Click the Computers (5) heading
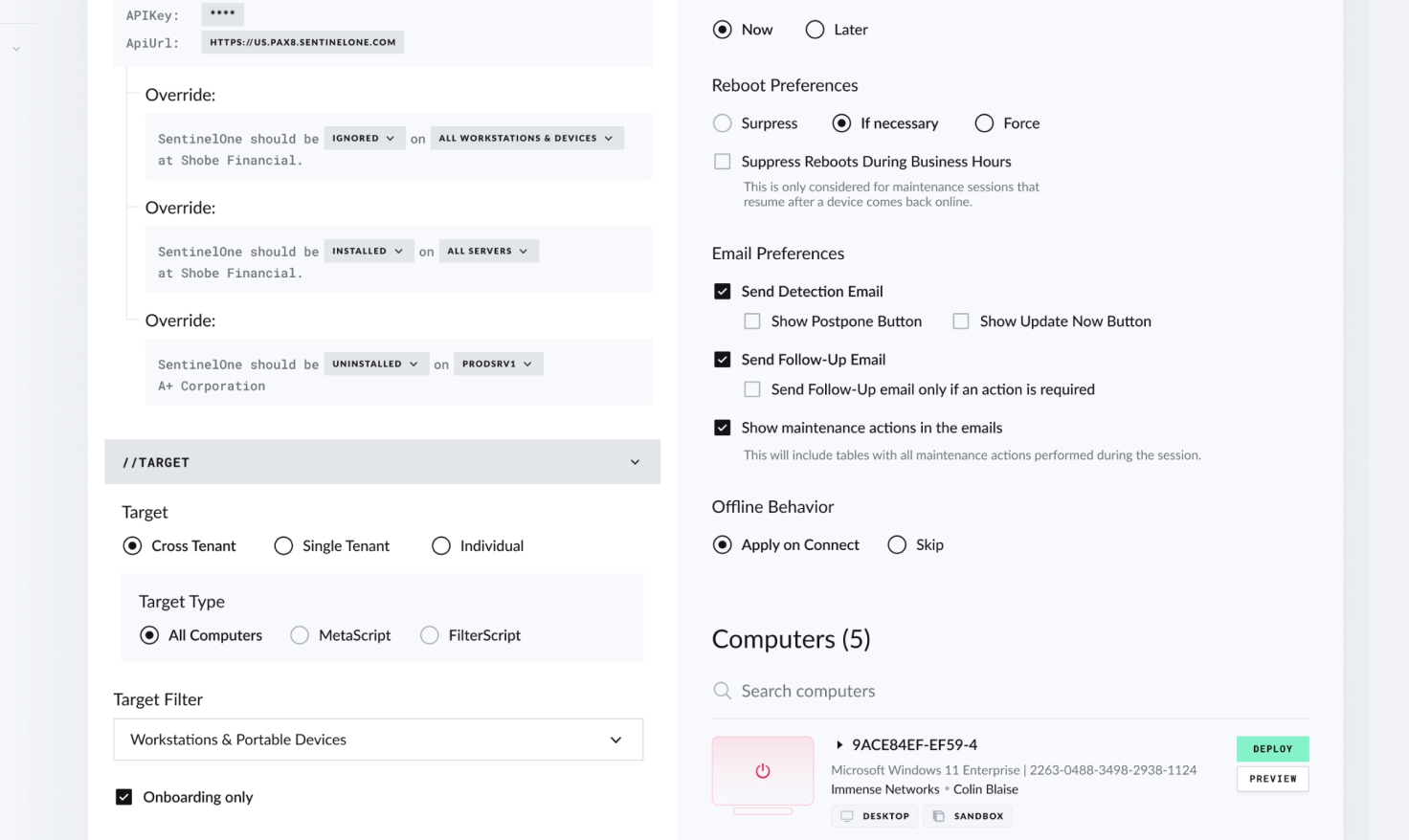This screenshot has height=840, width=1409. 792,639
